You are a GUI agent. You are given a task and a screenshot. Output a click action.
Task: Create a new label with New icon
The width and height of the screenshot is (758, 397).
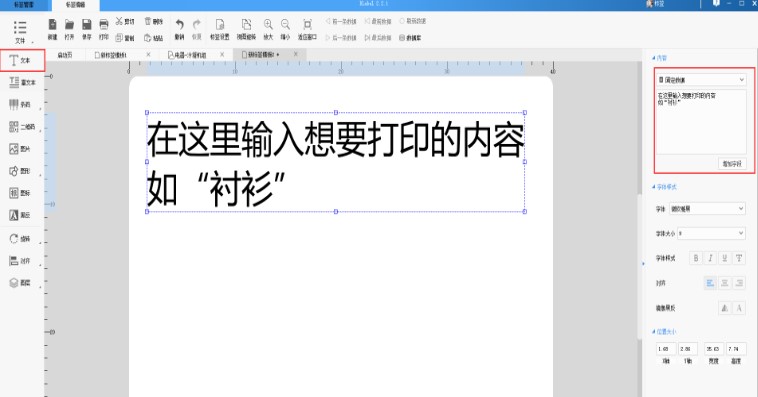53,29
